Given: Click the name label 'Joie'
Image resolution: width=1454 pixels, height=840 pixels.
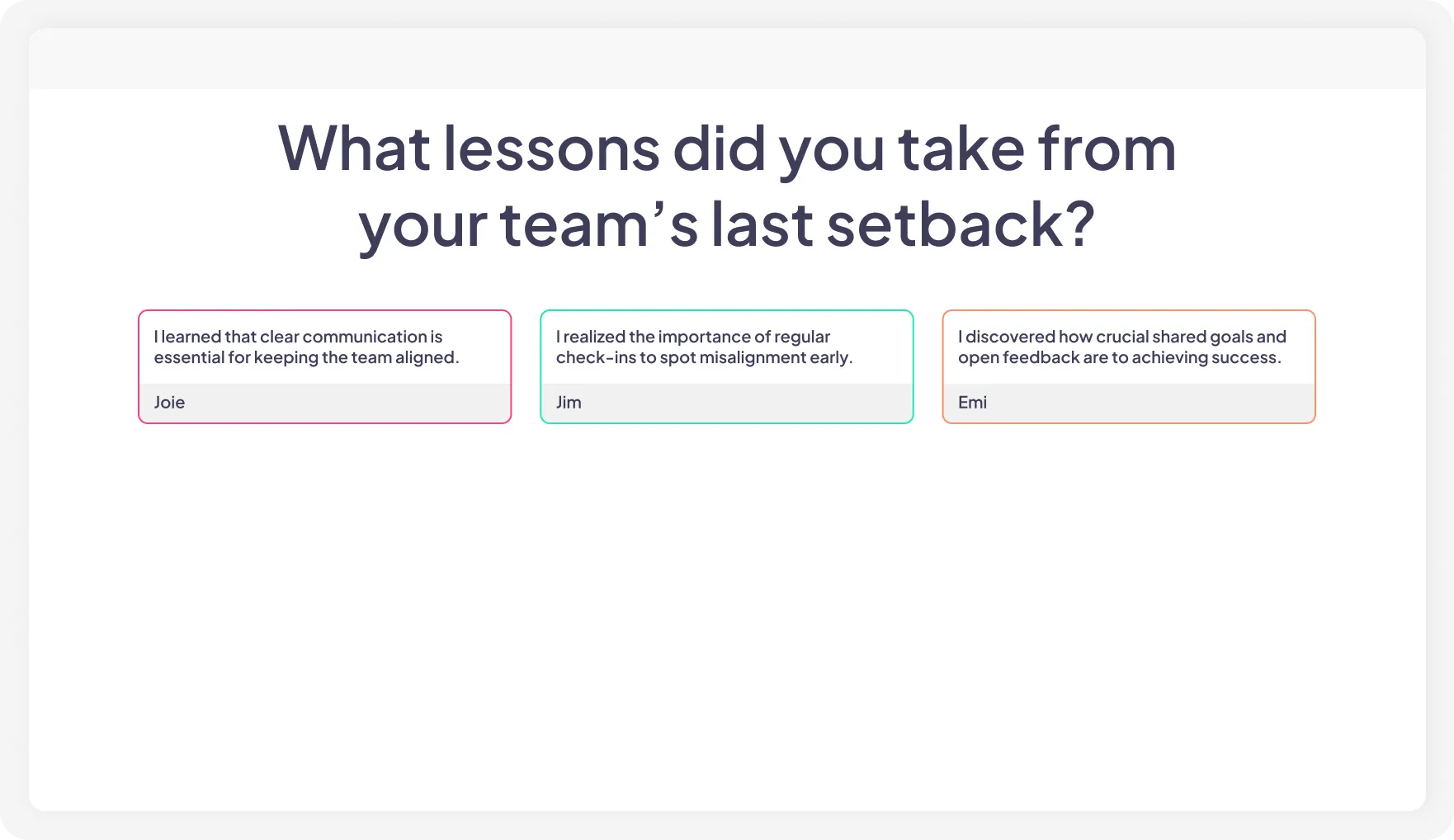Looking at the screenshot, I should 169,403.
